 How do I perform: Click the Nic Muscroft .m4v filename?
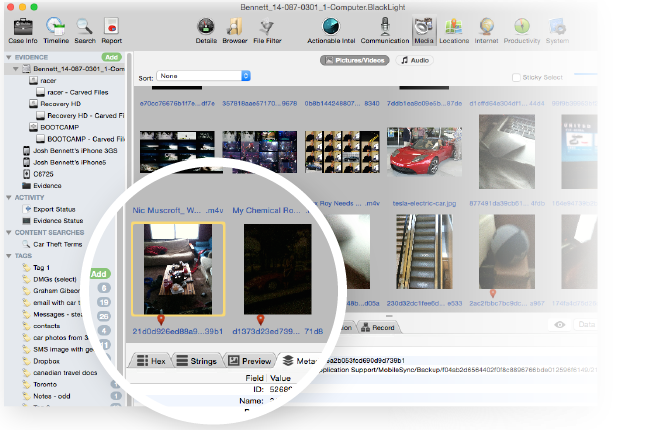click(178, 210)
